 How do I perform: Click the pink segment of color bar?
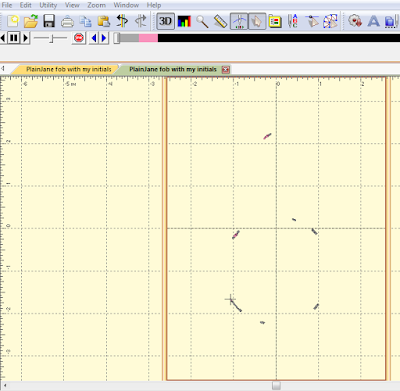point(148,38)
